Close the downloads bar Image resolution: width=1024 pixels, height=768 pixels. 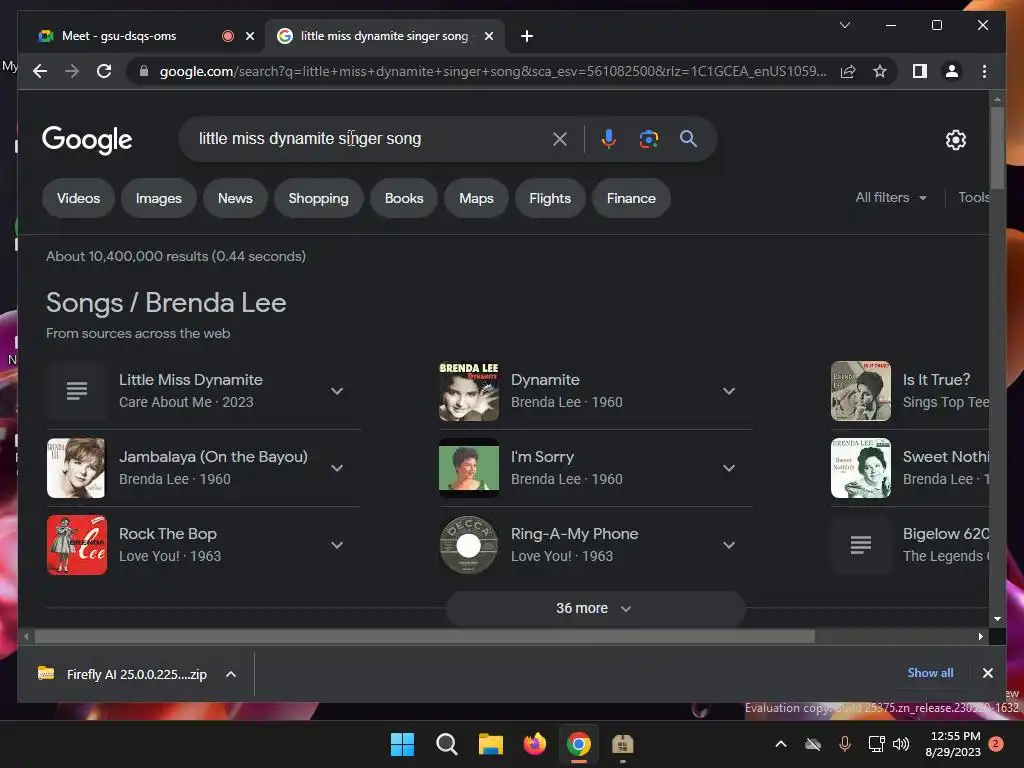(987, 673)
